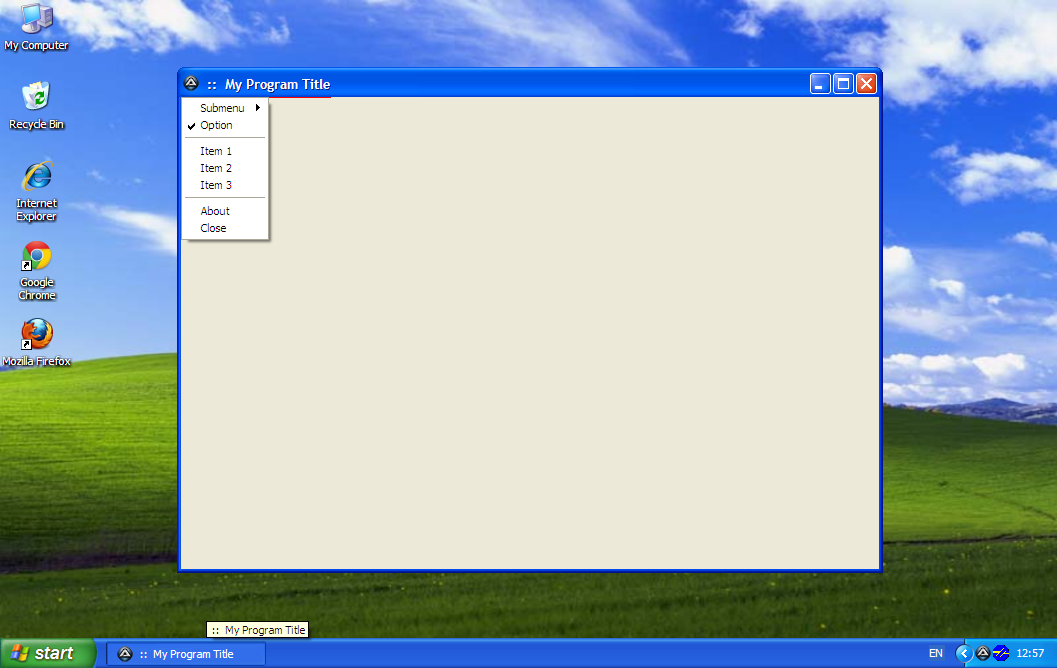Click the triangle program icon in the system tray
This screenshot has height=668, width=1057.
[x=983, y=653]
